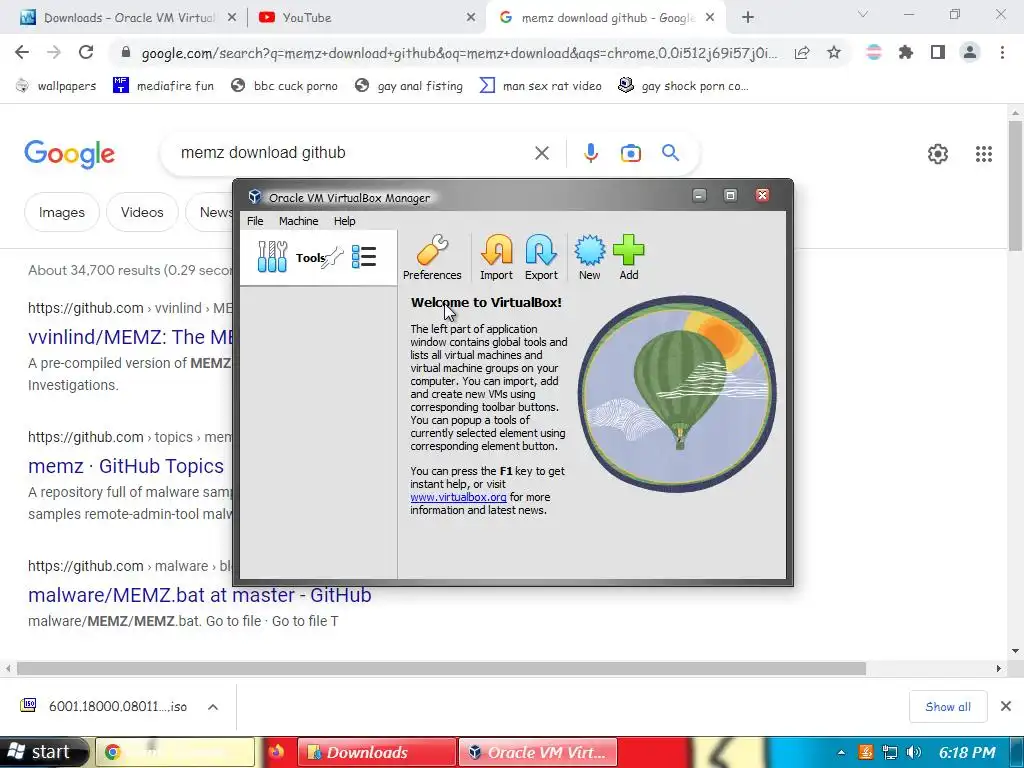Toggle the Chrome side panel
Image resolution: width=1024 pixels, height=768 pixels.
[938, 52]
